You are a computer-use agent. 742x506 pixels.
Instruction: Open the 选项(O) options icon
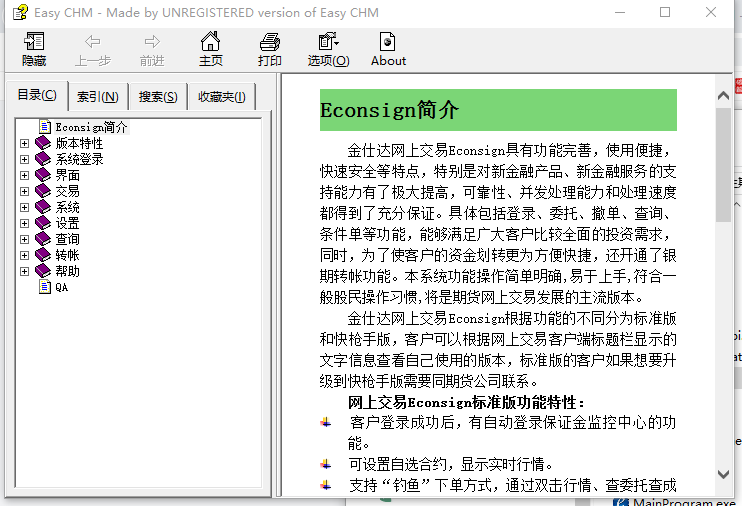(x=328, y=41)
